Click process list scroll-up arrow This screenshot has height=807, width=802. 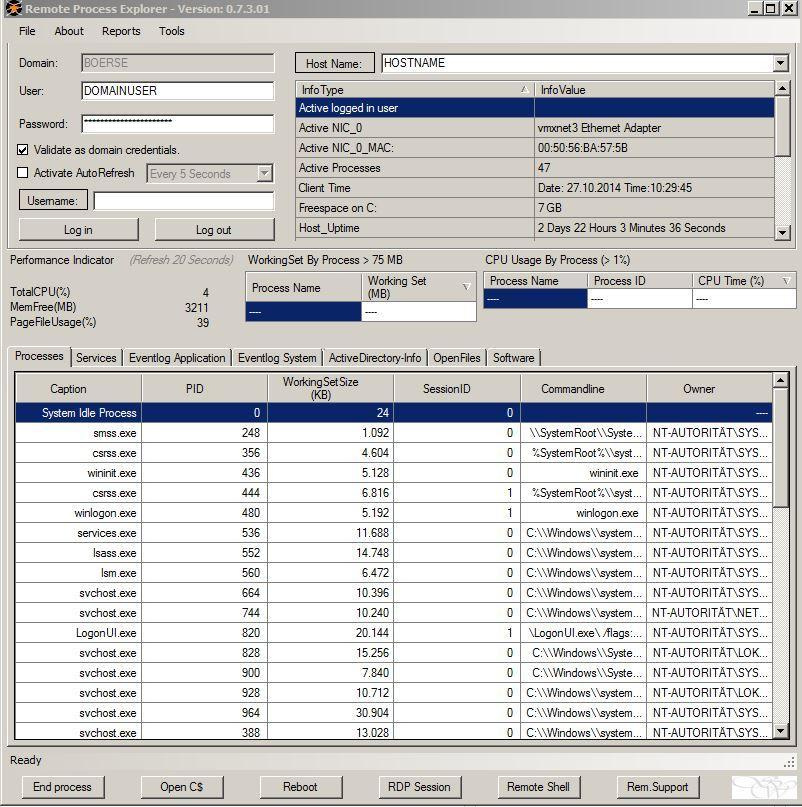pos(780,380)
